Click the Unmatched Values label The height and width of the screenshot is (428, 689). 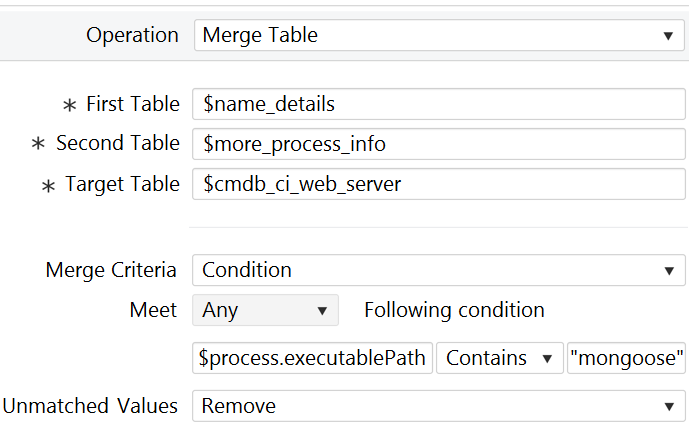90,406
